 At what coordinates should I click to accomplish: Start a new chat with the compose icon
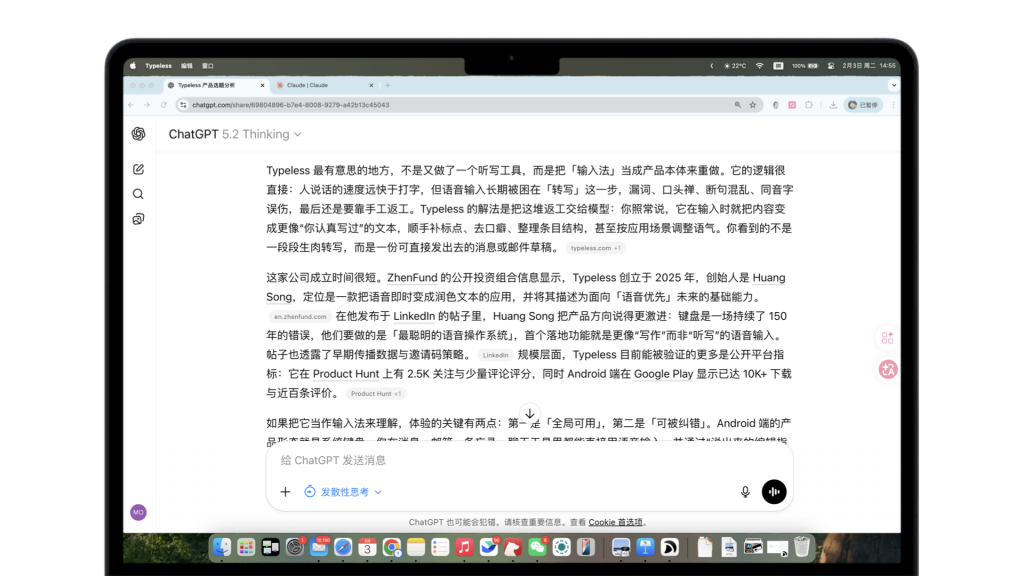[138, 169]
